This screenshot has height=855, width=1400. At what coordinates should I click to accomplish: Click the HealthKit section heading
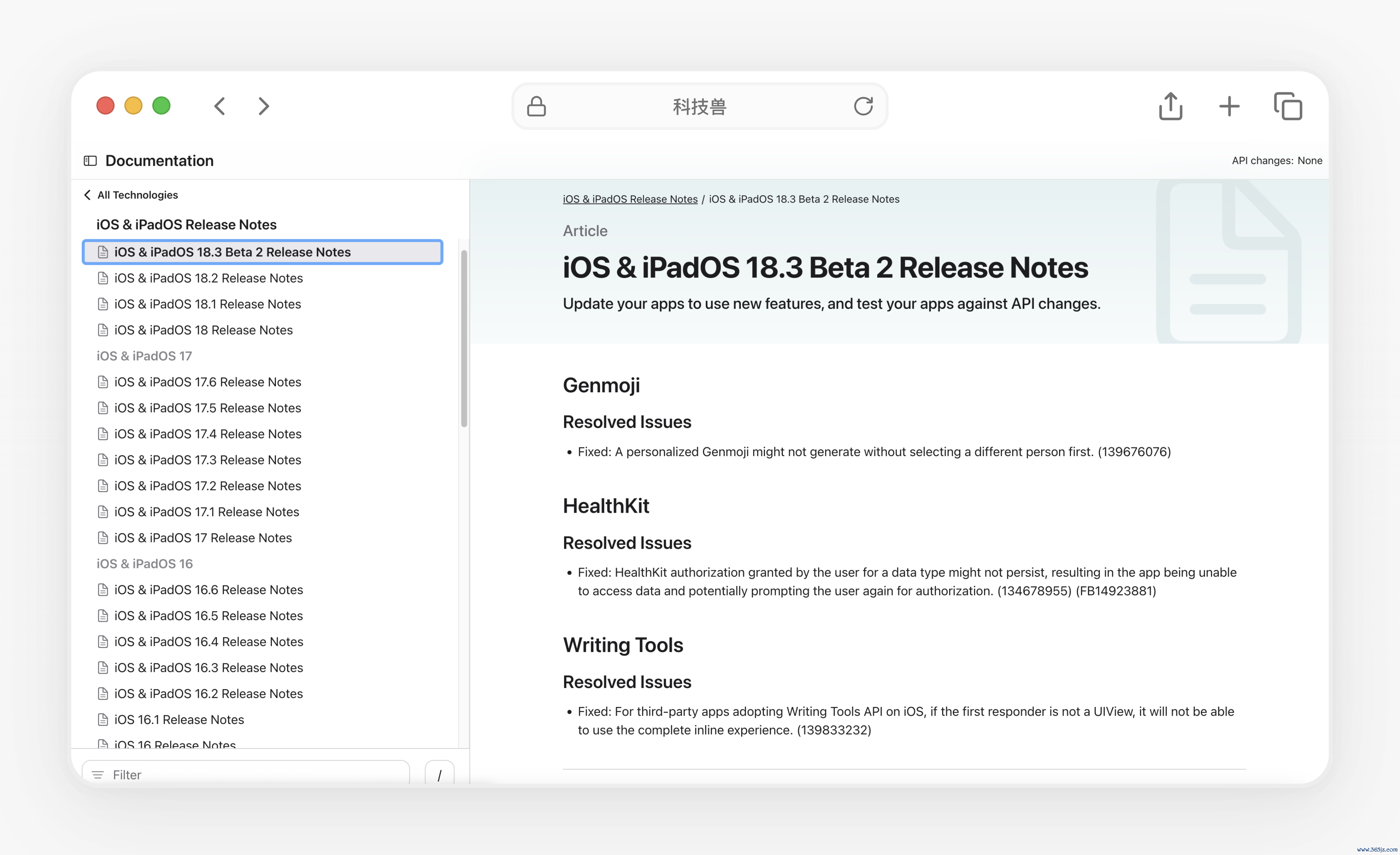[606, 506]
